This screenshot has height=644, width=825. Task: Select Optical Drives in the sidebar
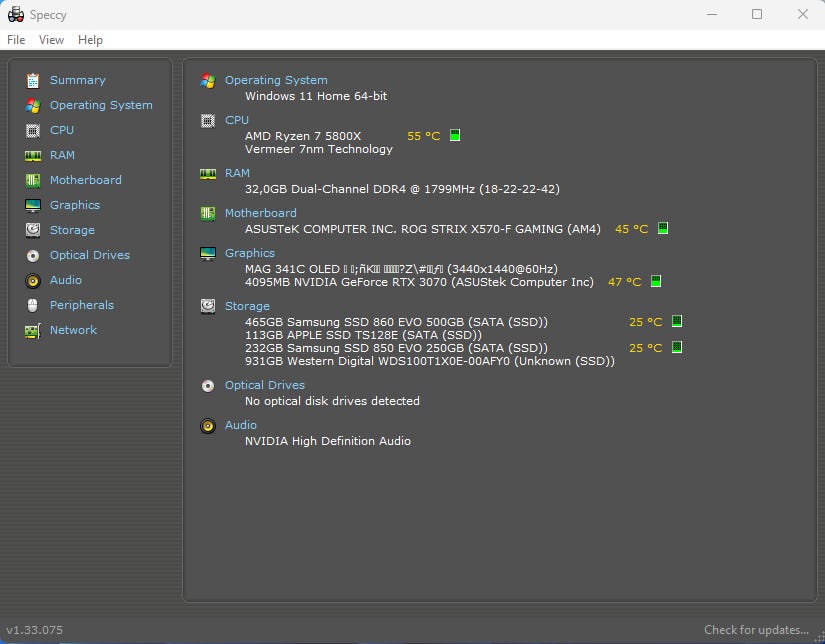(89, 255)
